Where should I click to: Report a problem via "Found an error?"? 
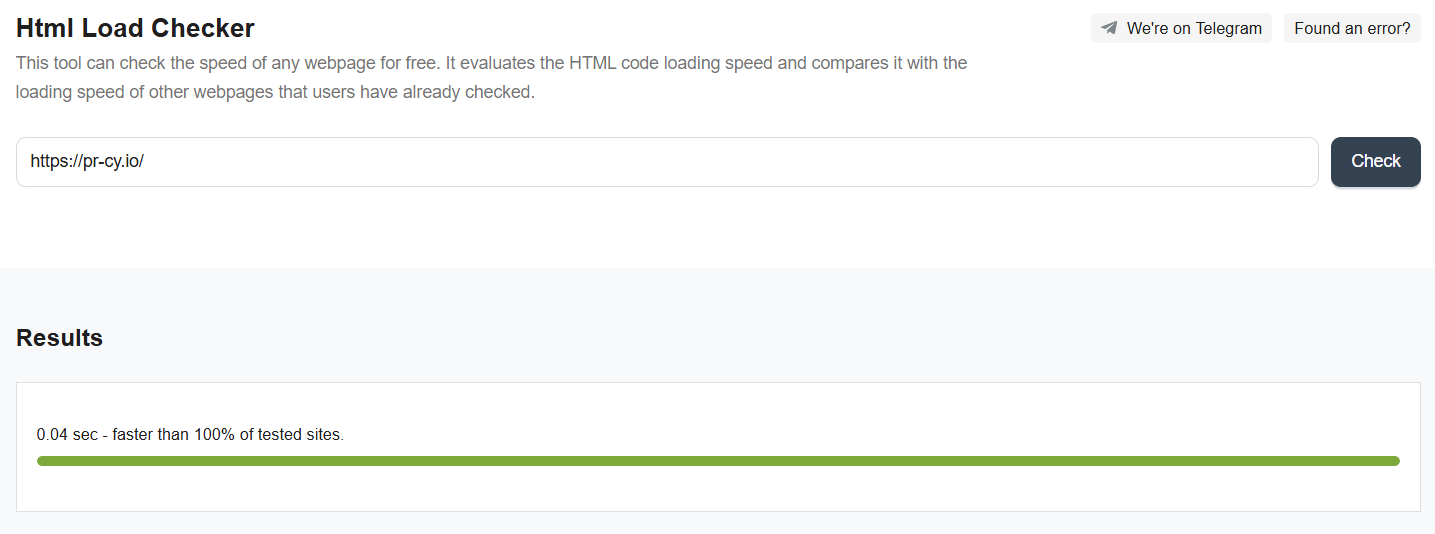1352,28
